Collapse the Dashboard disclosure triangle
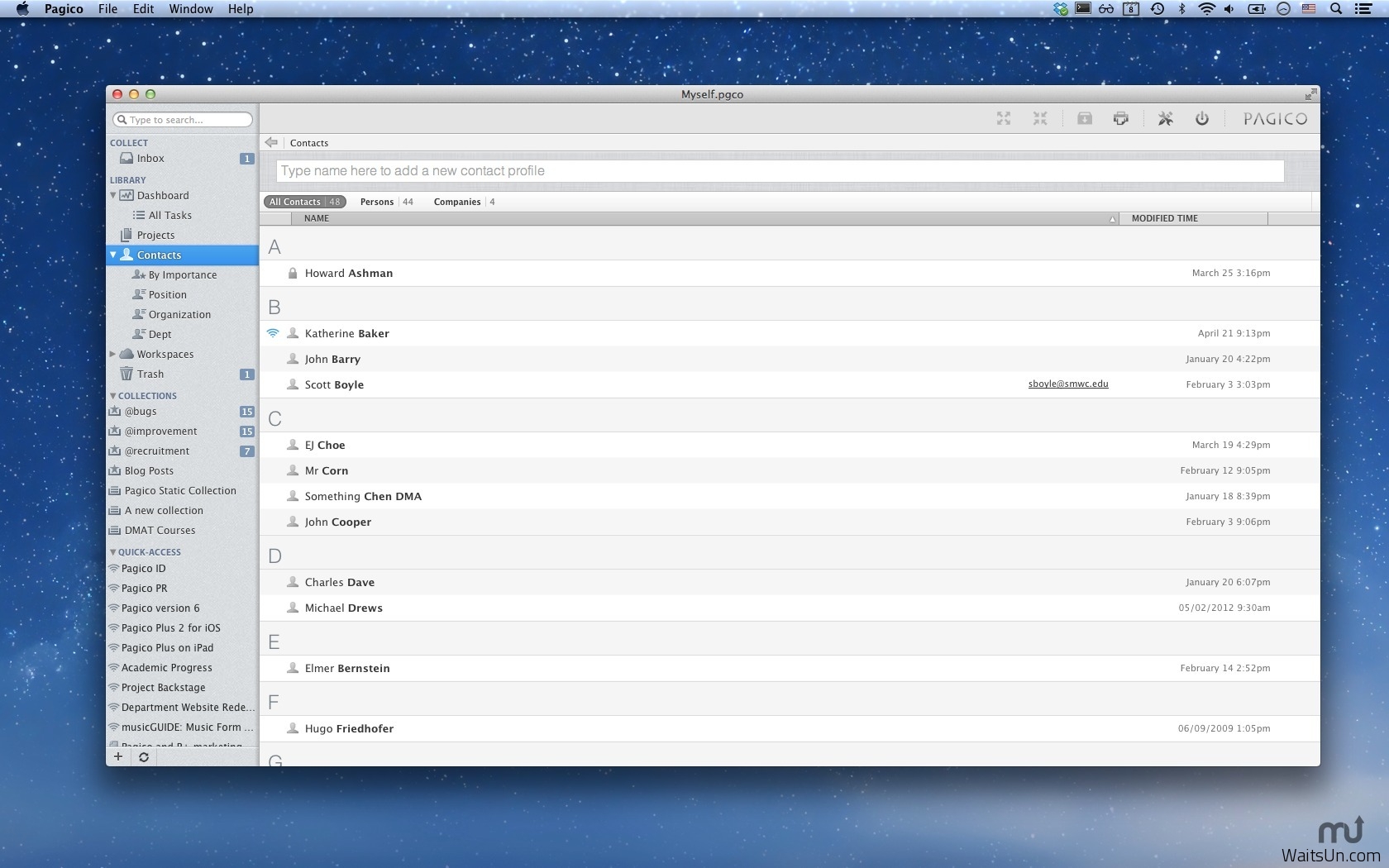This screenshot has height=868, width=1389. click(113, 196)
